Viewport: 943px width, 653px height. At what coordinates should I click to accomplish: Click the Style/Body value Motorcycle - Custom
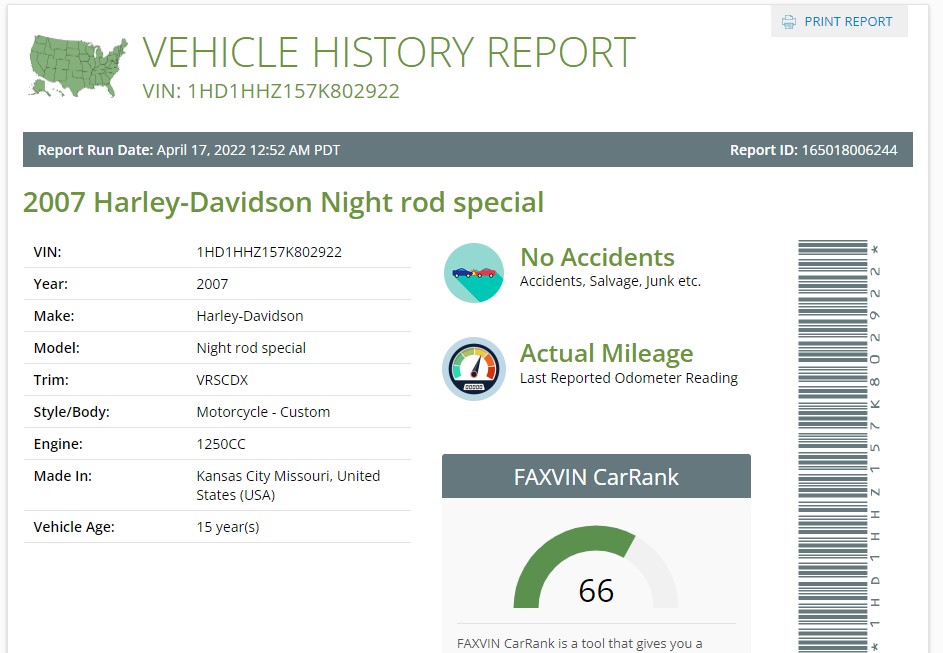coord(263,412)
